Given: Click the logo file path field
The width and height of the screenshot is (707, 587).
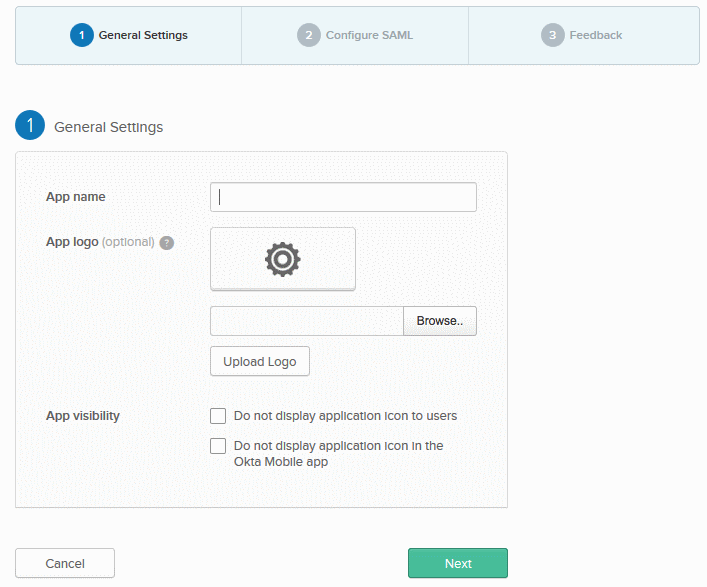Looking at the screenshot, I should [x=307, y=321].
